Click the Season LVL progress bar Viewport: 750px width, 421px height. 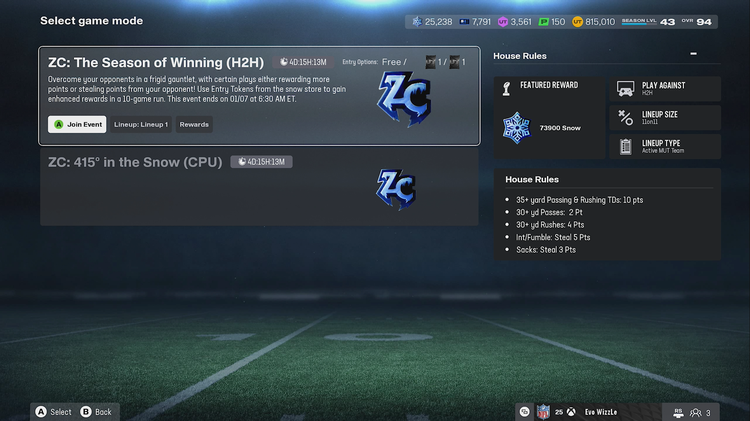[x=639, y=23]
